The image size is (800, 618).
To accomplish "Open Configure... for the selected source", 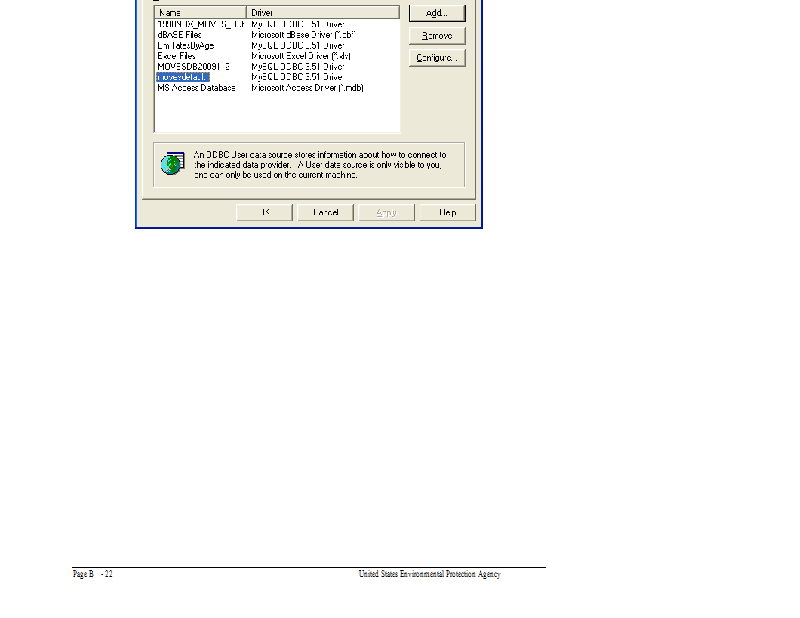I will [437, 58].
